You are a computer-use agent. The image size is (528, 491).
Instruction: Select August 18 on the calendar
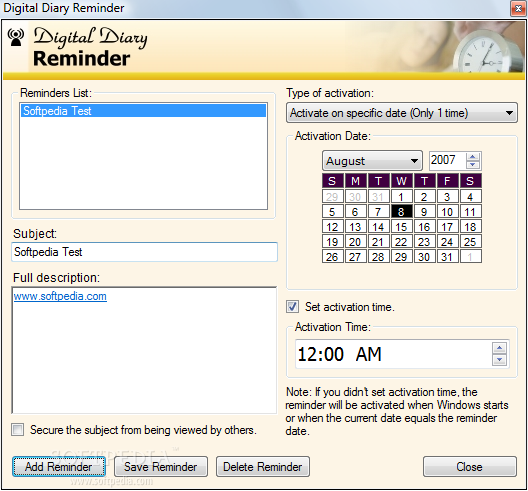(x=470, y=227)
